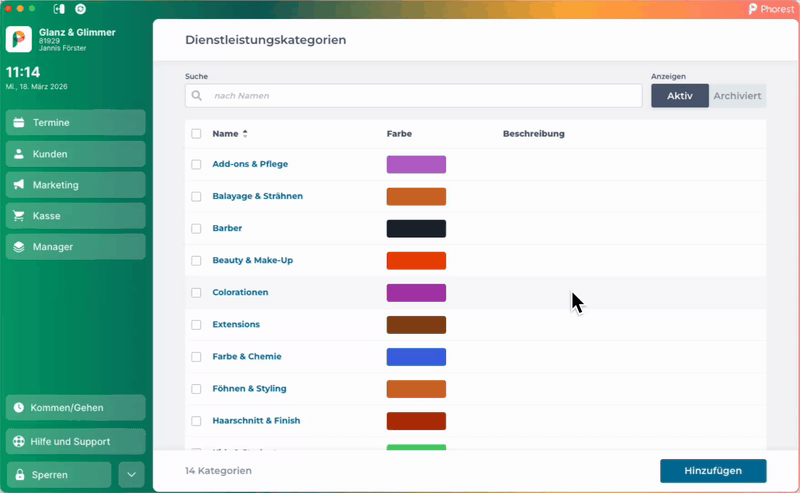Go to the Marketing section

click(x=76, y=185)
